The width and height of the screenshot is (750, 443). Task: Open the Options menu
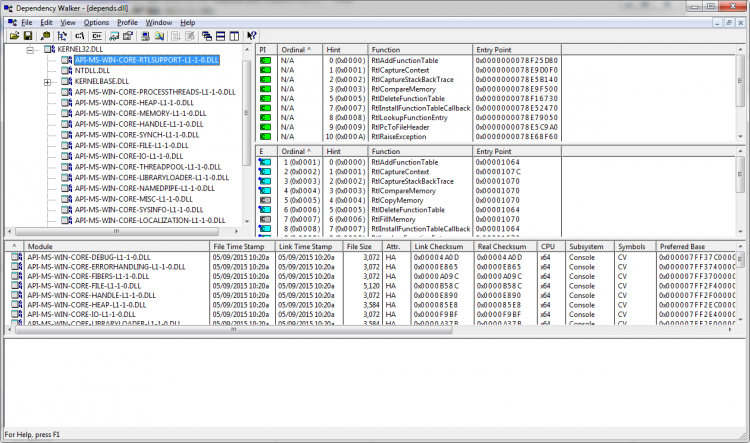click(x=96, y=22)
